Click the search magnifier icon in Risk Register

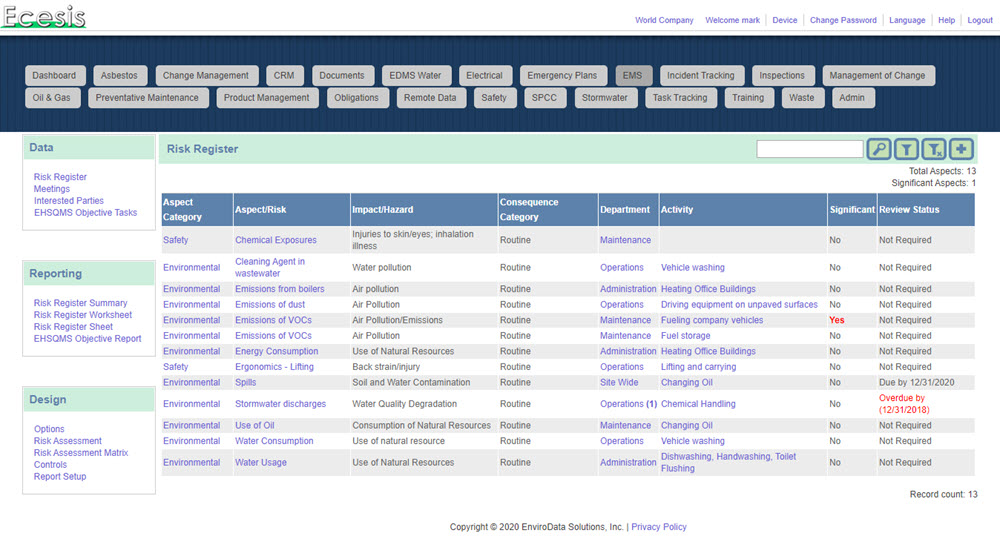click(878, 149)
